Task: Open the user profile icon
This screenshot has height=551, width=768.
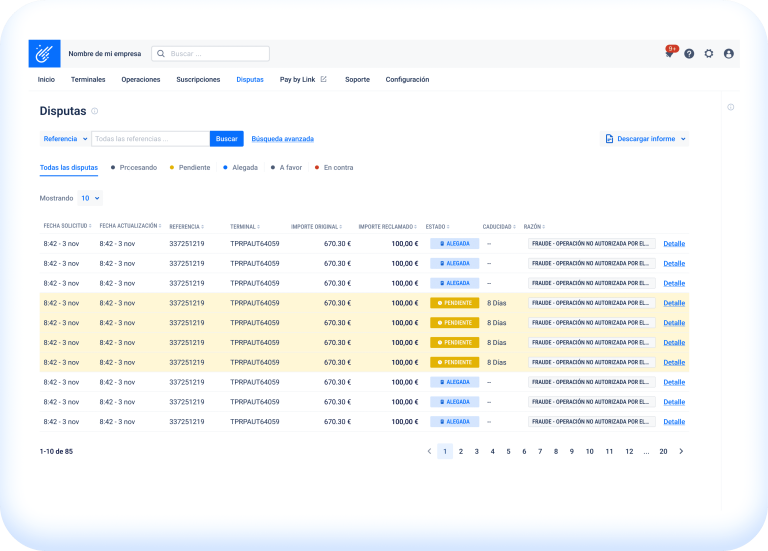Action: coord(728,54)
